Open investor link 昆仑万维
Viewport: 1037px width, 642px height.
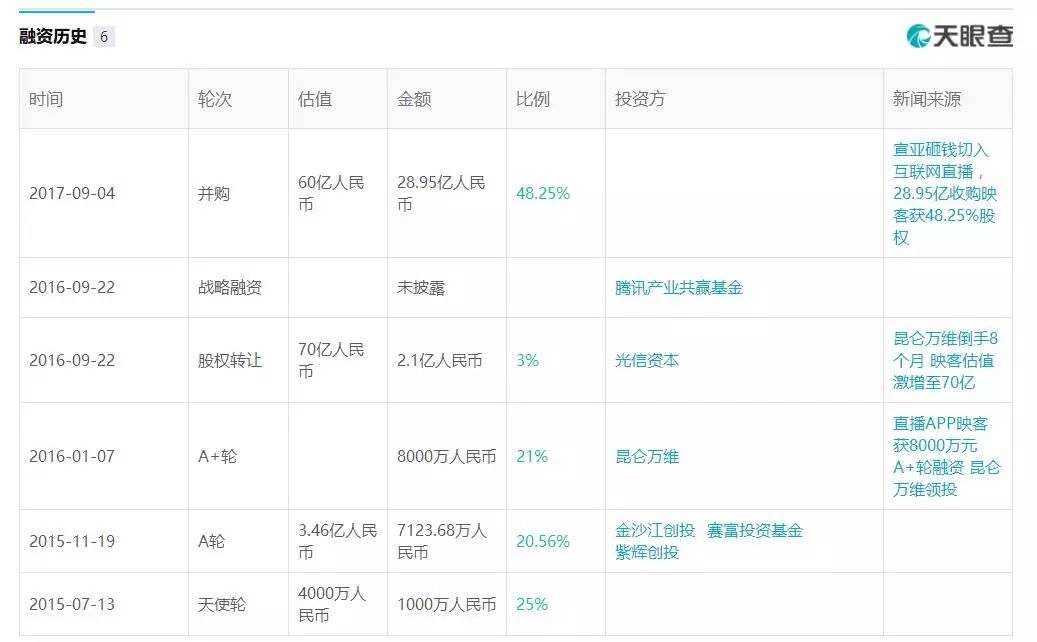tap(647, 456)
